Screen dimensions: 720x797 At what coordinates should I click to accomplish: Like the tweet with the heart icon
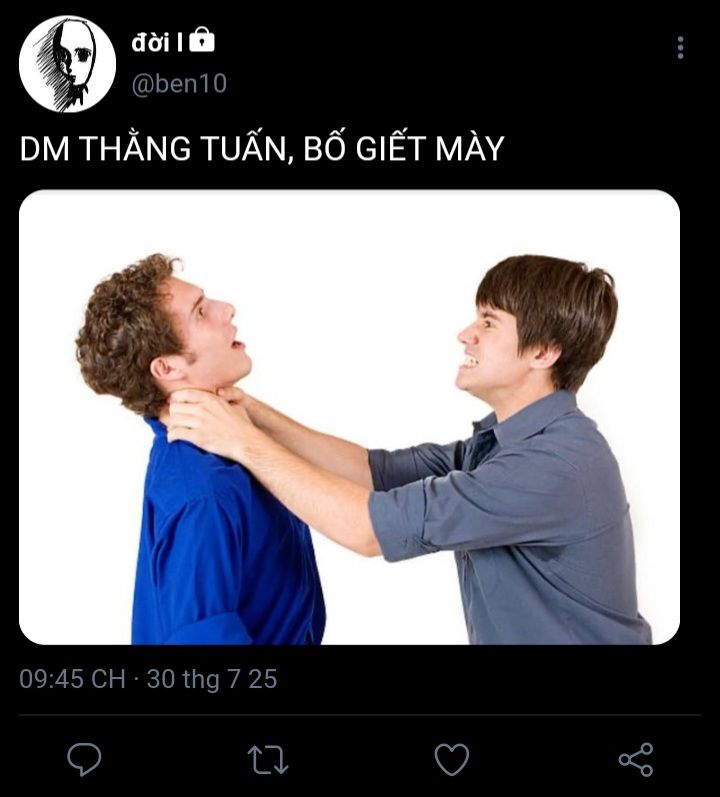click(x=452, y=759)
